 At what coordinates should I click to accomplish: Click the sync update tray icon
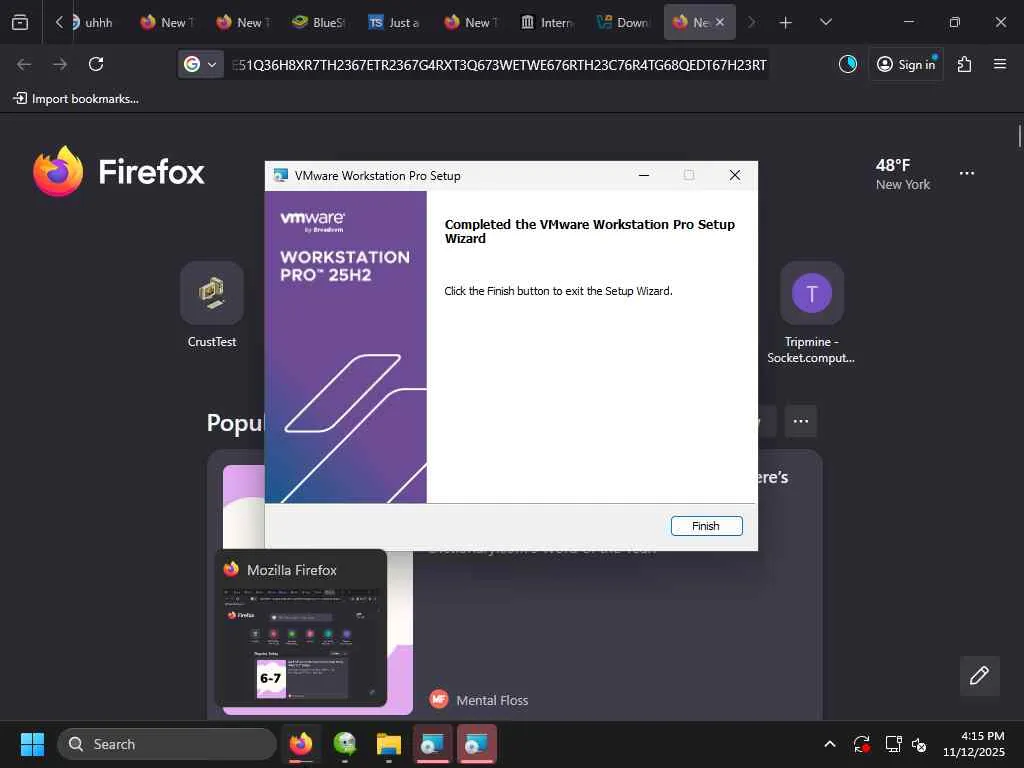[862, 744]
